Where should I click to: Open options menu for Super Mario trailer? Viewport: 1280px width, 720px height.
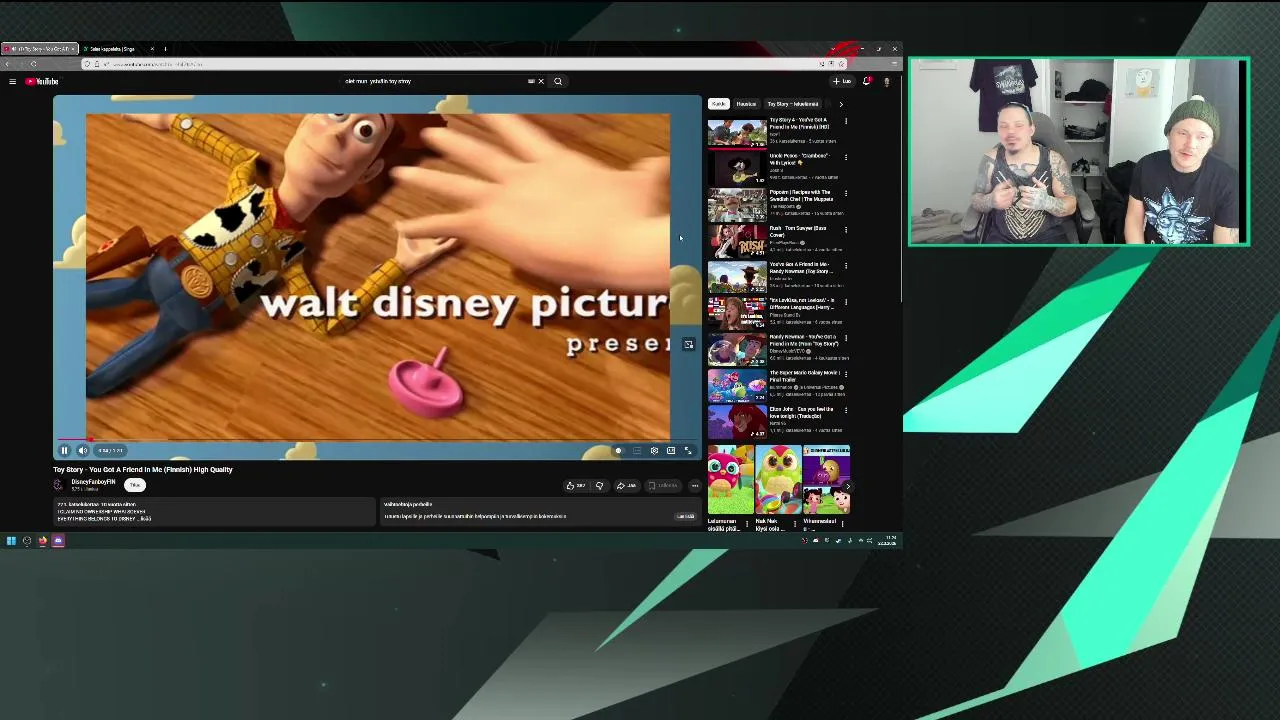846,373
